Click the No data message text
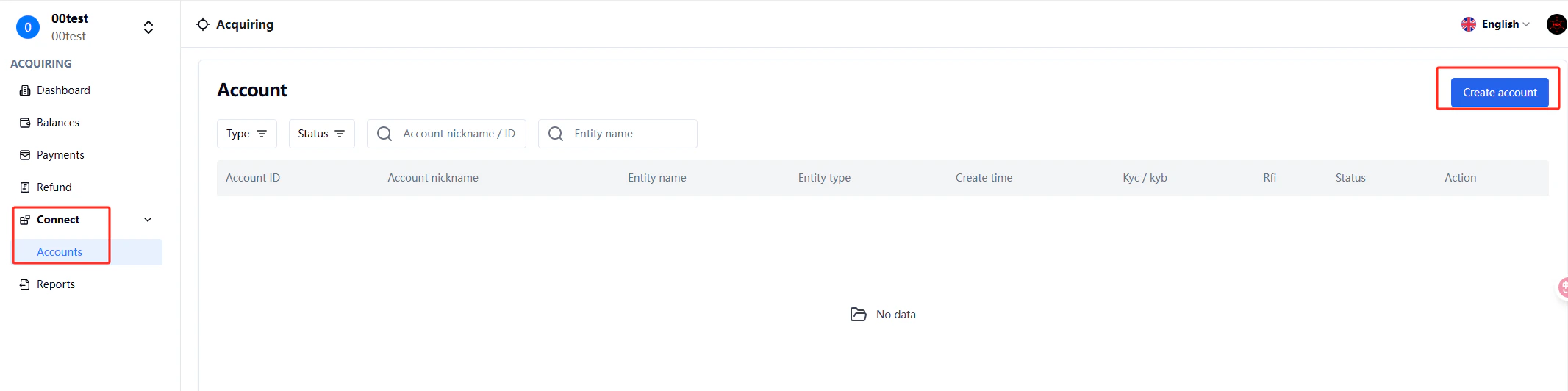The height and width of the screenshot is (391, 1568). pyautogui.click(x=896, y=315)
